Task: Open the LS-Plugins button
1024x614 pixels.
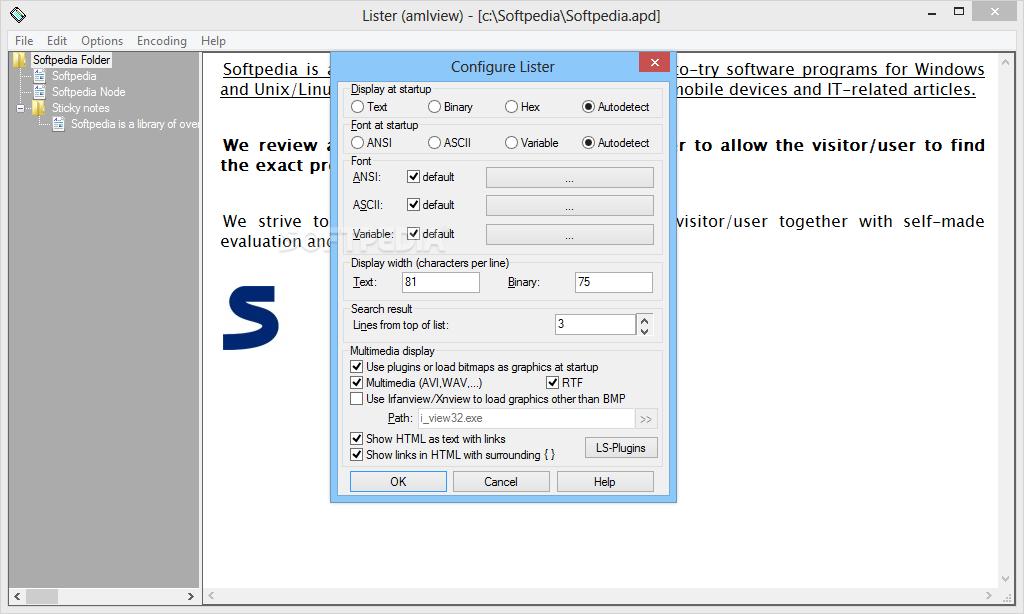Action: point(621,448)
